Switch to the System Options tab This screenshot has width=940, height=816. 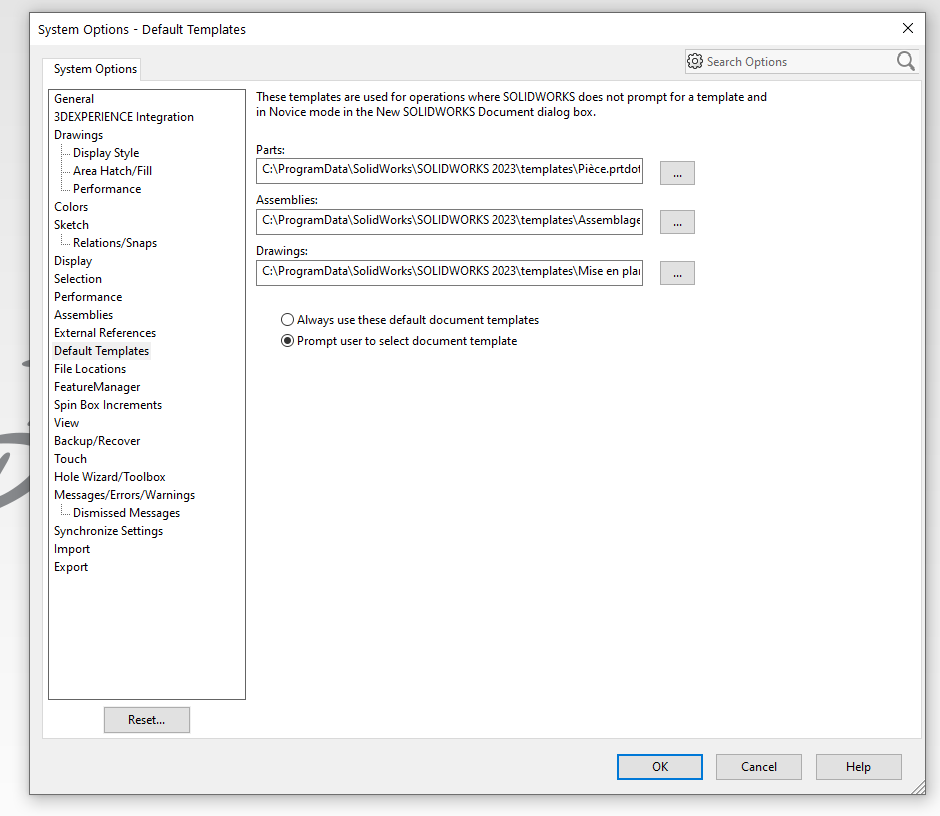[92, 69]
